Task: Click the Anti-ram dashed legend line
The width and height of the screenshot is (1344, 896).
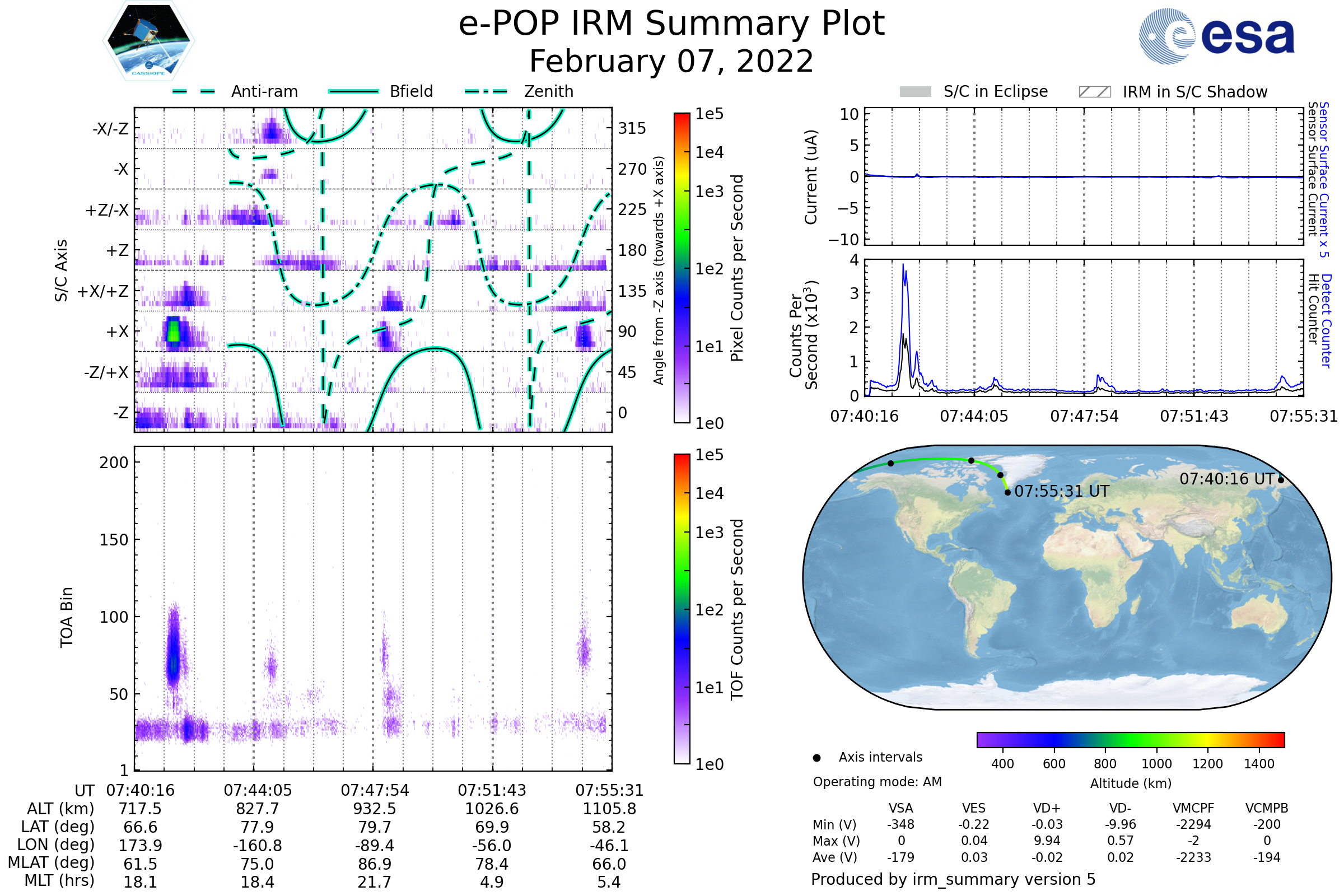Action: tap(194, 91)
